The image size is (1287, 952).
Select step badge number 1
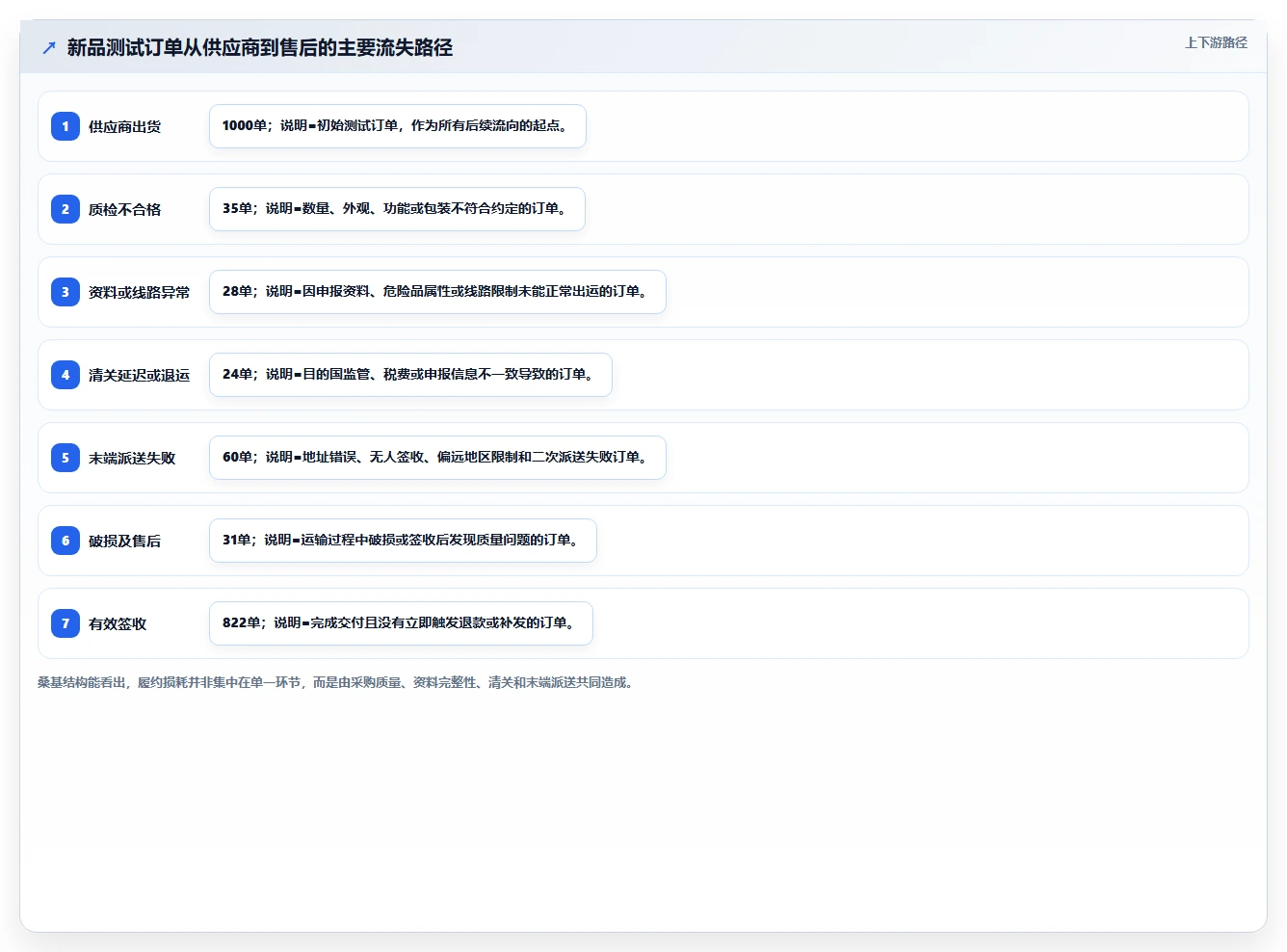[66, 126]
